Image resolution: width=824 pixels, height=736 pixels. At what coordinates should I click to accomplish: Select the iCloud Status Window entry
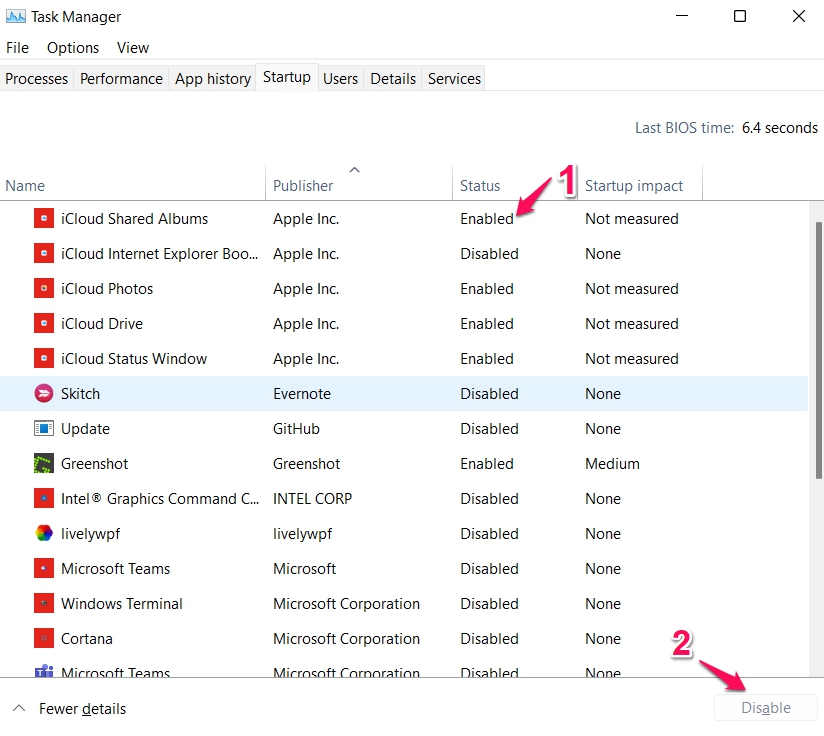tap(133, 359)
